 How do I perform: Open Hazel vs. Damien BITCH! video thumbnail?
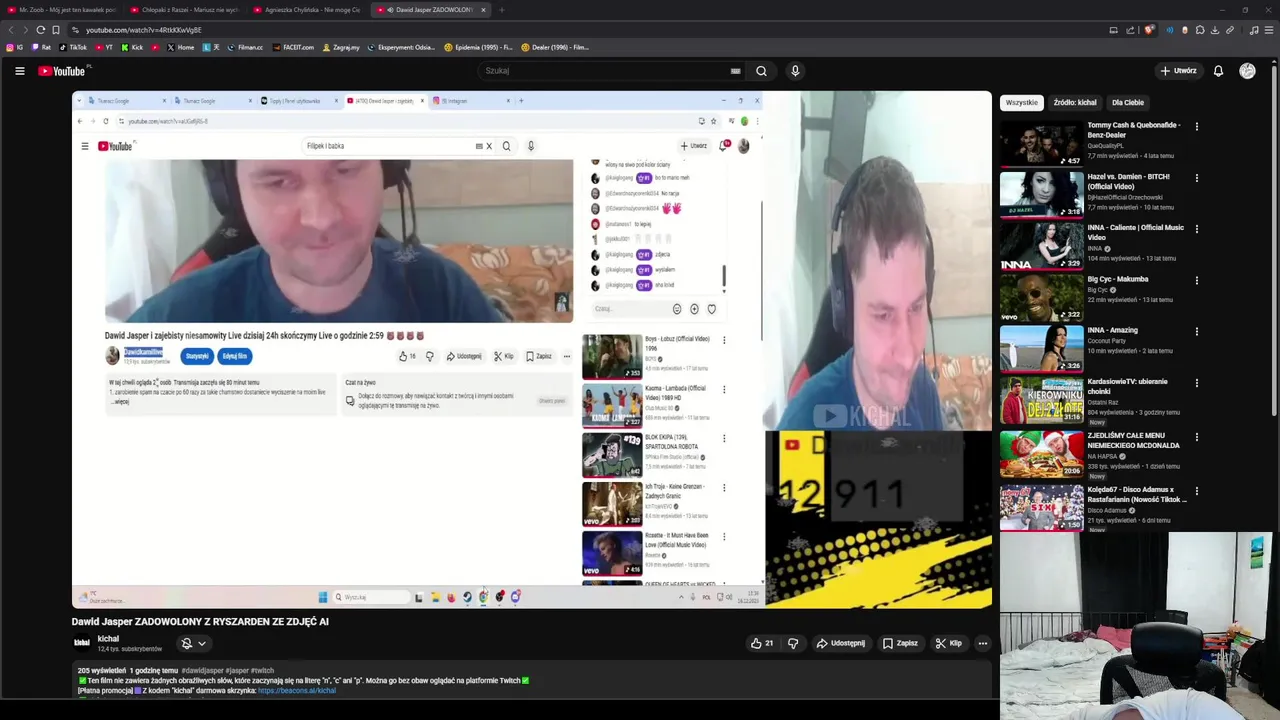click(x=1041, y=194)
